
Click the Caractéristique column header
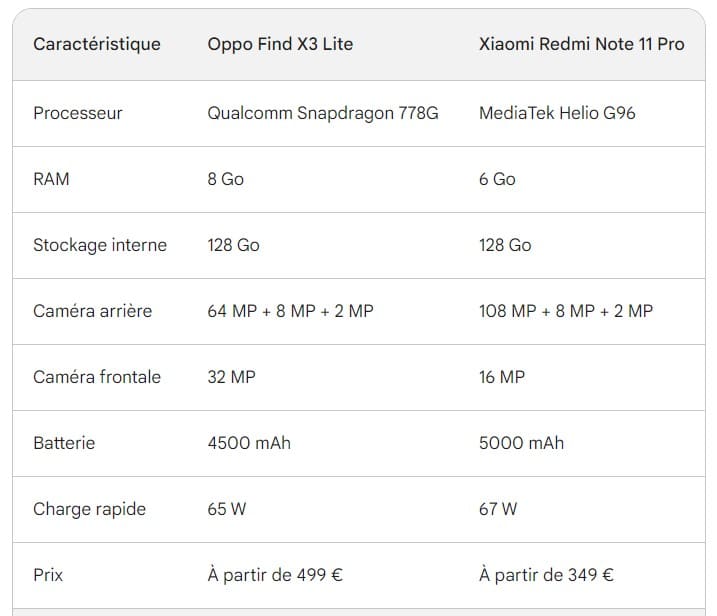97,44
